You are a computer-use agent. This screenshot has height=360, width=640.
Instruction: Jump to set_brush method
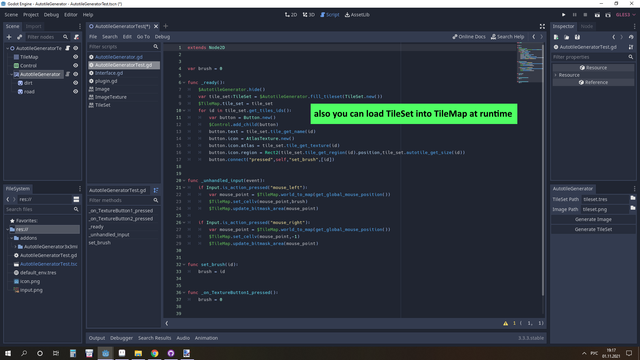[100, 243]
